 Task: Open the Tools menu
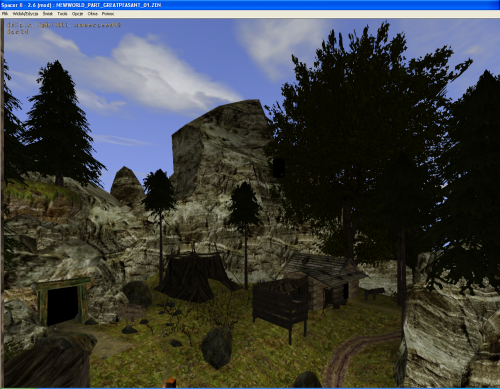coord(62,14)
